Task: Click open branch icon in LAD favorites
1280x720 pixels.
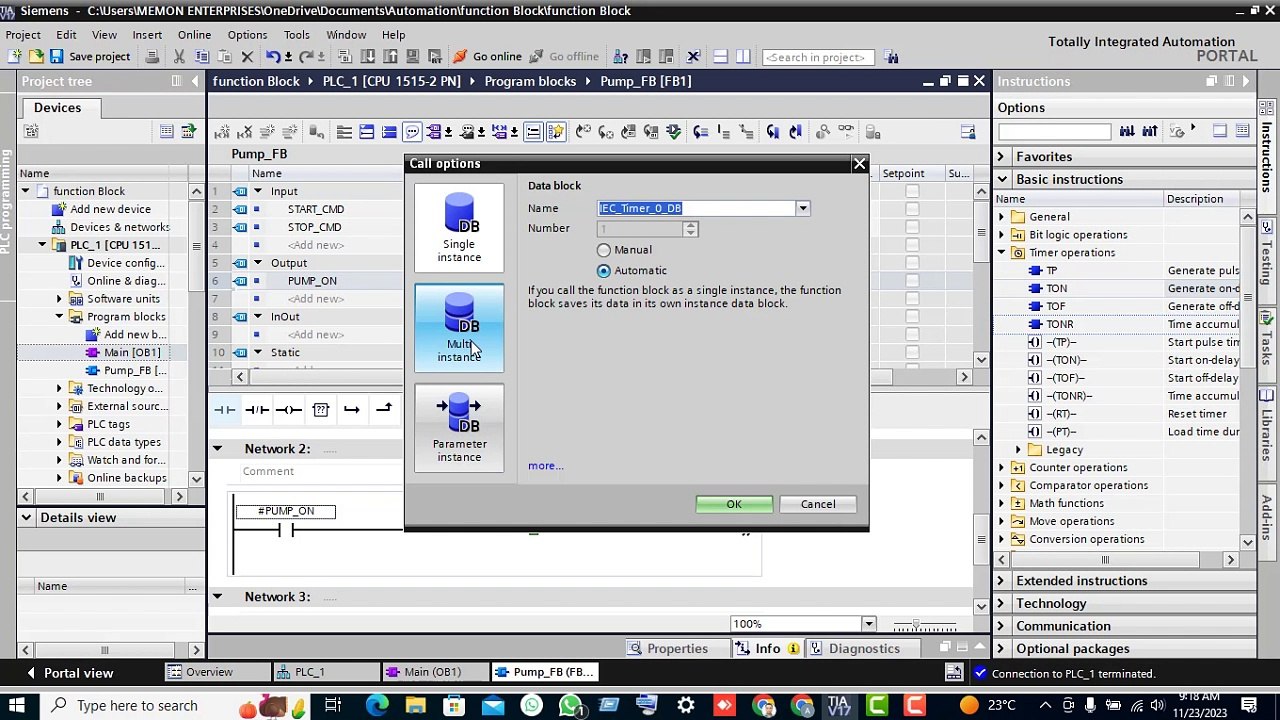Action: point(352,409)
